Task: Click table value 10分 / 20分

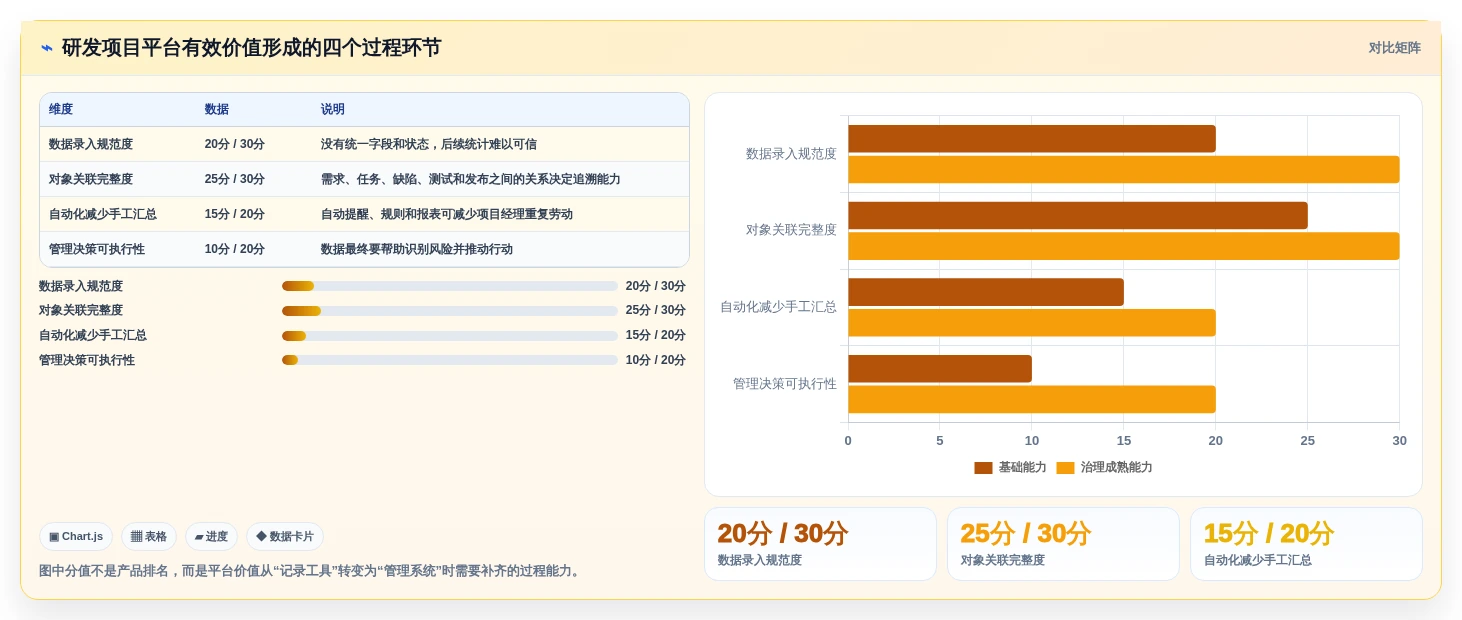Action: click(x=235, y=249)
